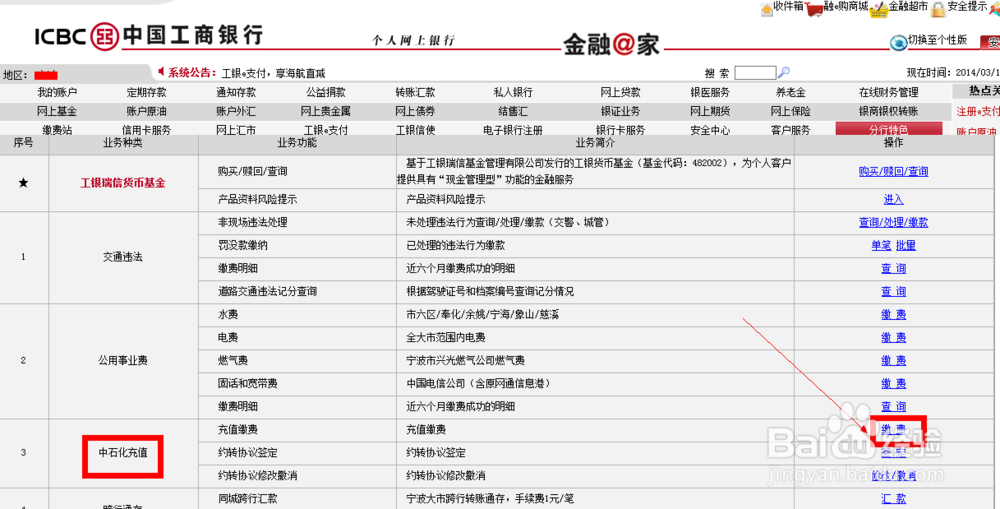This screenshot has width=1000, height=509.
Task: Open 网上保险 menu
Action: pos(791,112)
